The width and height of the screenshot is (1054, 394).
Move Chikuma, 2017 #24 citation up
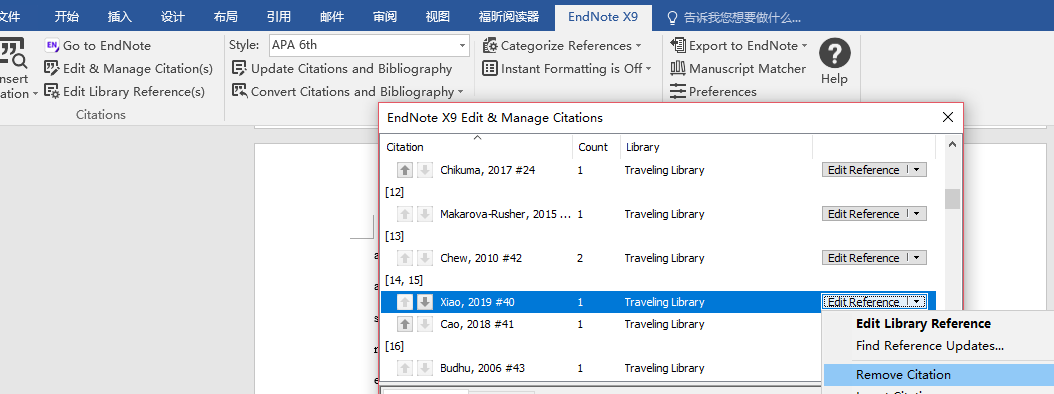click(405, 170)
